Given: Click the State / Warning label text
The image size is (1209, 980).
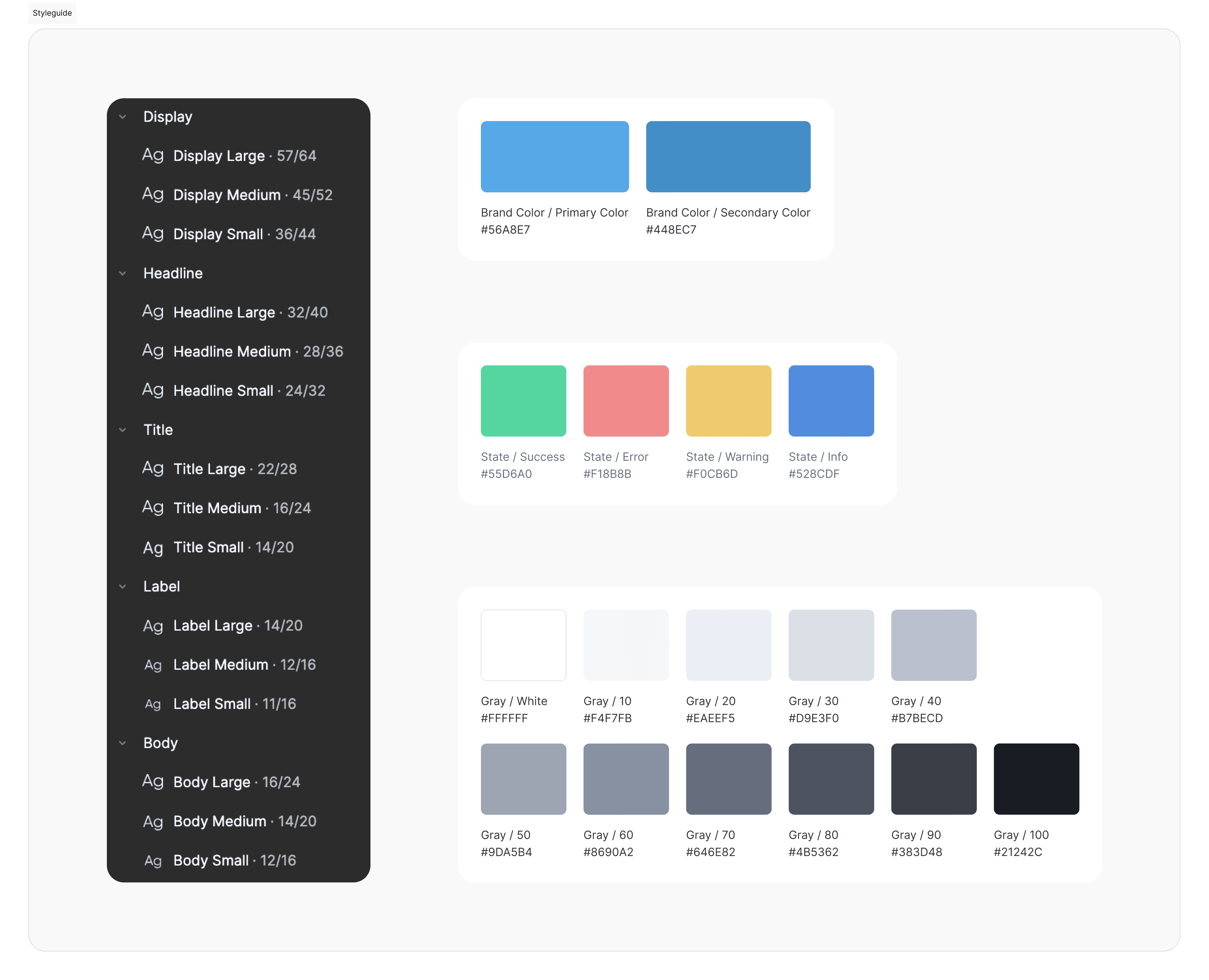Looking at the screenshot, I should 727,457.
